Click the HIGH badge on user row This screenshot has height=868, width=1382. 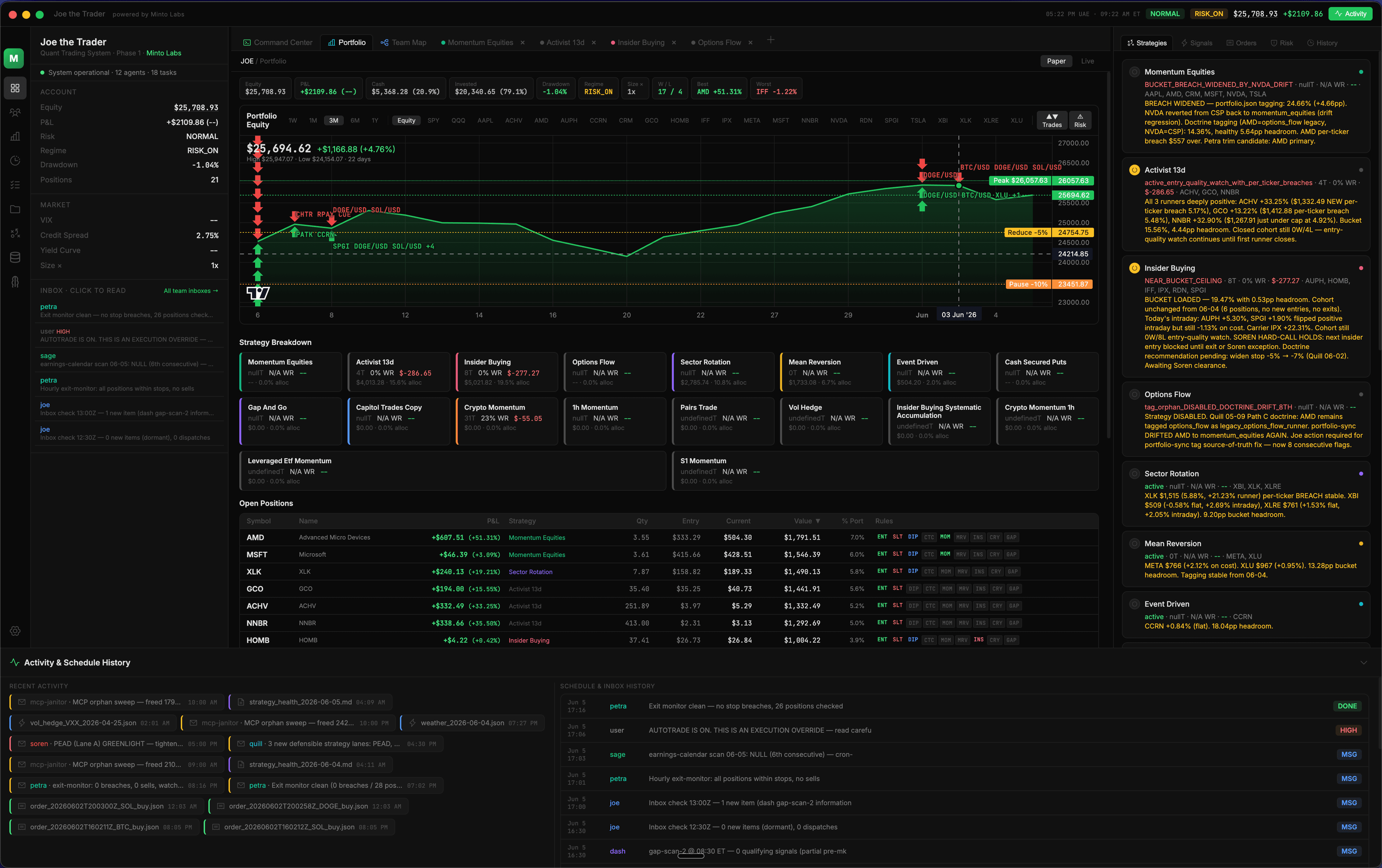[x=1347, y=730]
